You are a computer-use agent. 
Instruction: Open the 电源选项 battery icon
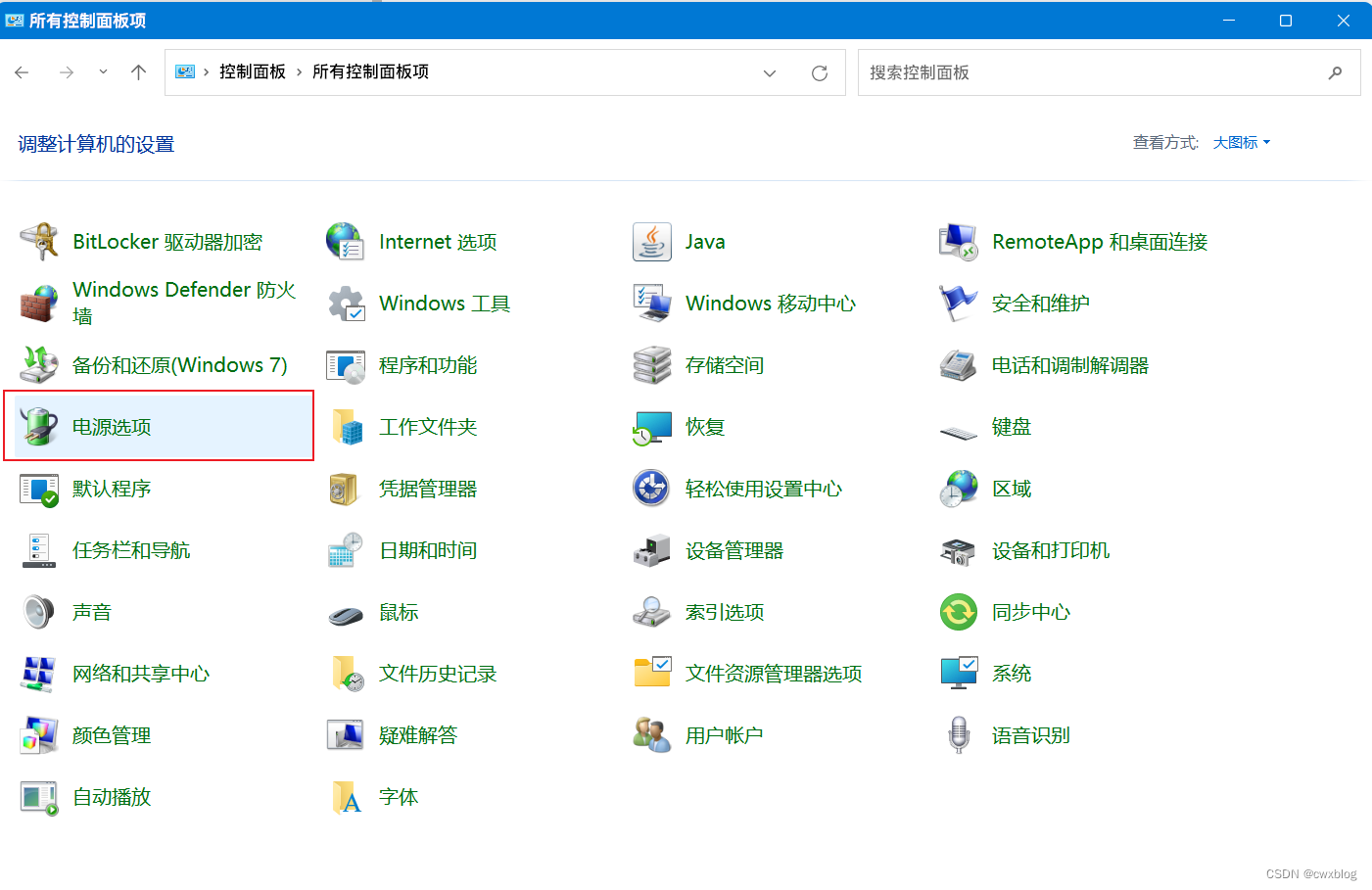pyautogui.click(x=39, y=427)
